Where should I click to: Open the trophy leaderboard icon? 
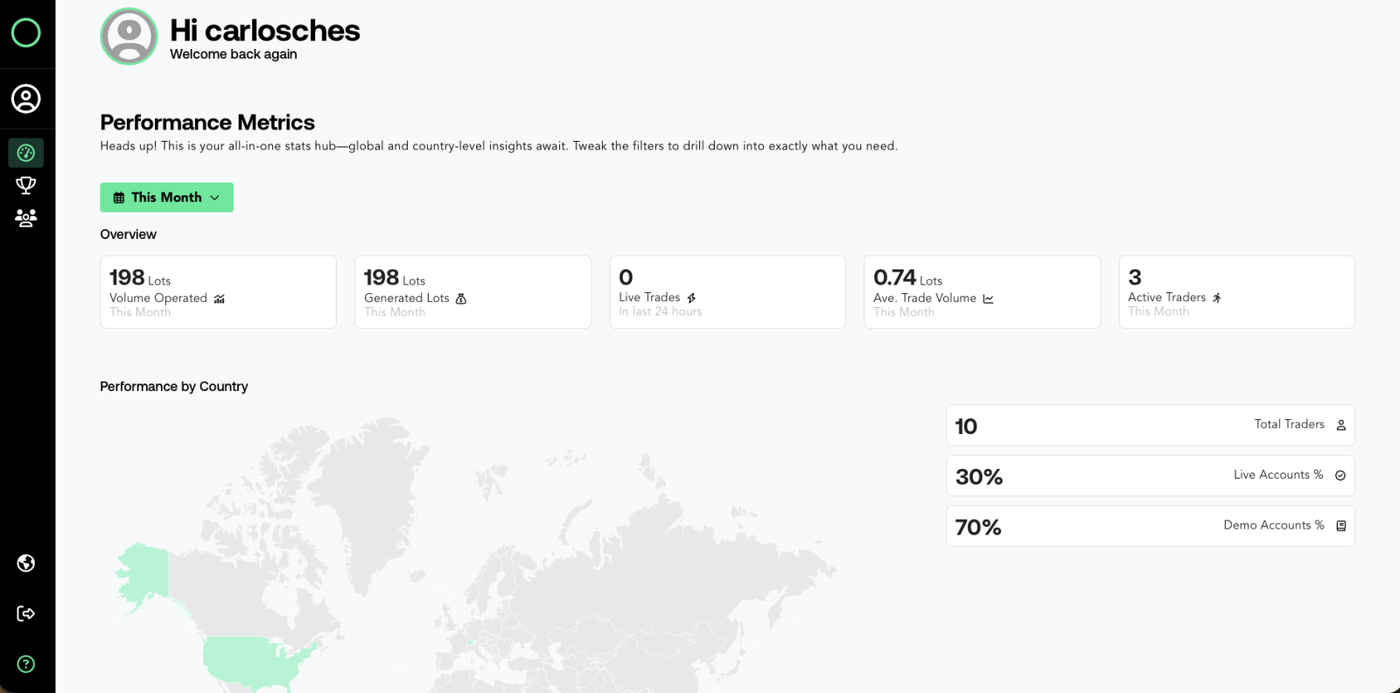tap(26, 185)
